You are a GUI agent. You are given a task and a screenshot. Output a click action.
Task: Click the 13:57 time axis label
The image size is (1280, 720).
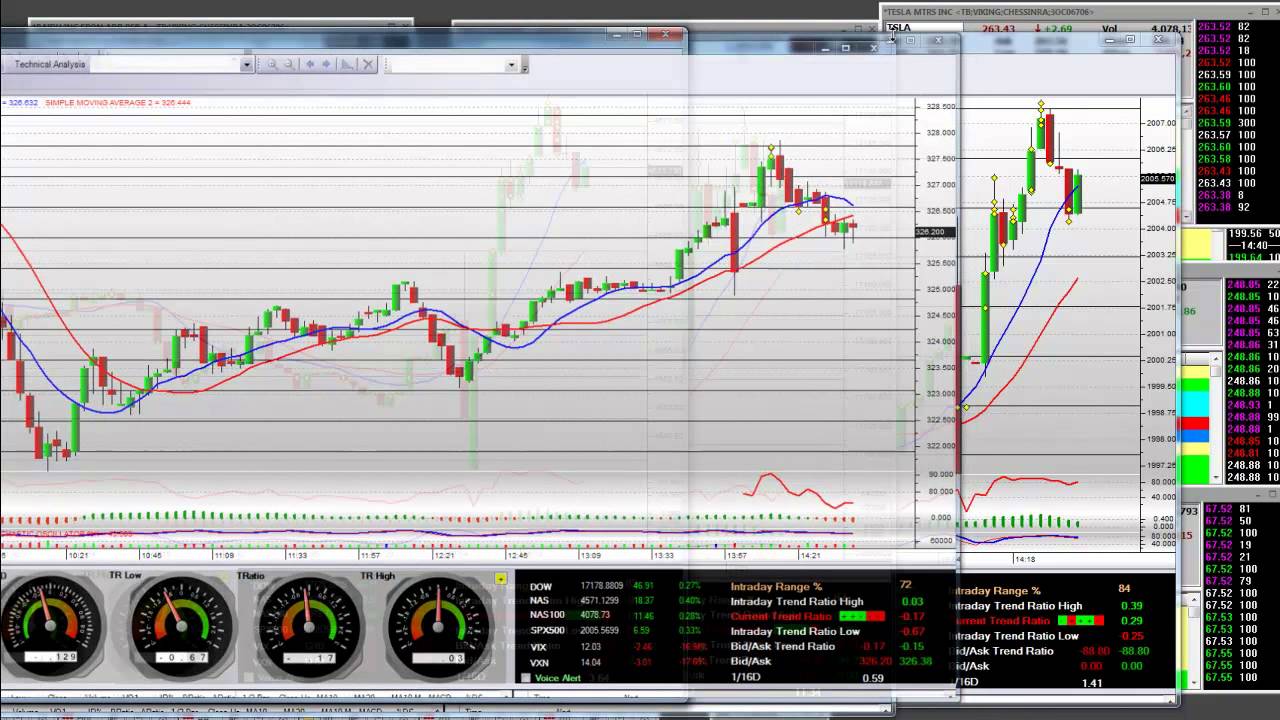click(737, 555)
